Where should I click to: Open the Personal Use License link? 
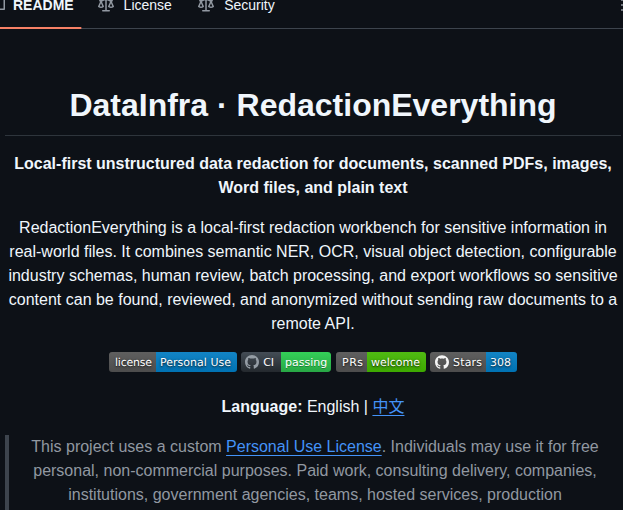click(x=304, y=446)
